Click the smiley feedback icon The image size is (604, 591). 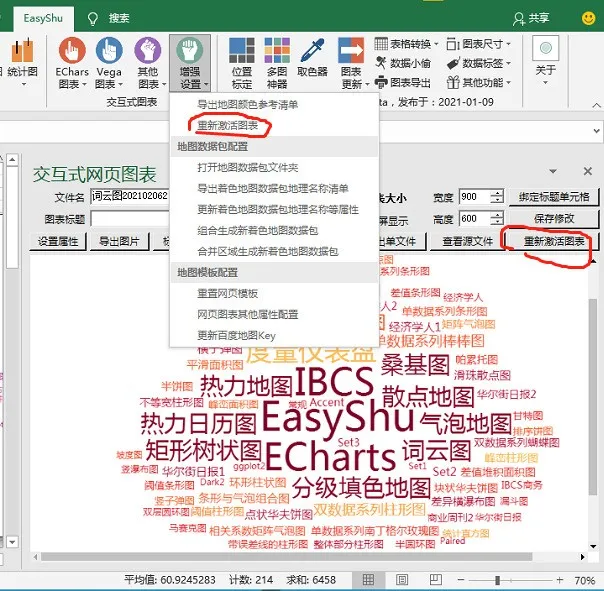tap(588, 18)
